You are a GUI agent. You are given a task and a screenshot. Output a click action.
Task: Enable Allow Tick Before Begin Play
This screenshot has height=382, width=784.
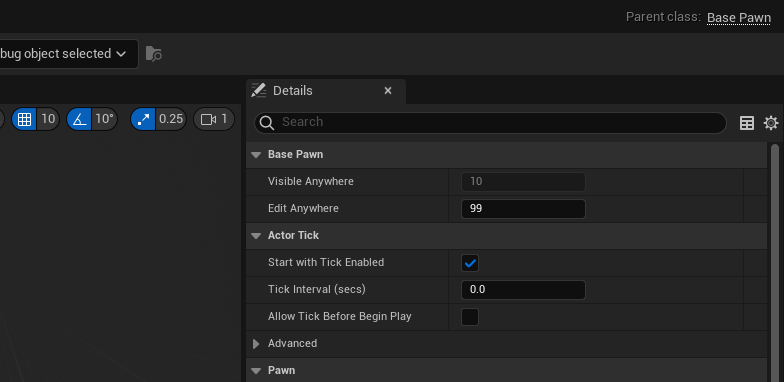[470, 317]
